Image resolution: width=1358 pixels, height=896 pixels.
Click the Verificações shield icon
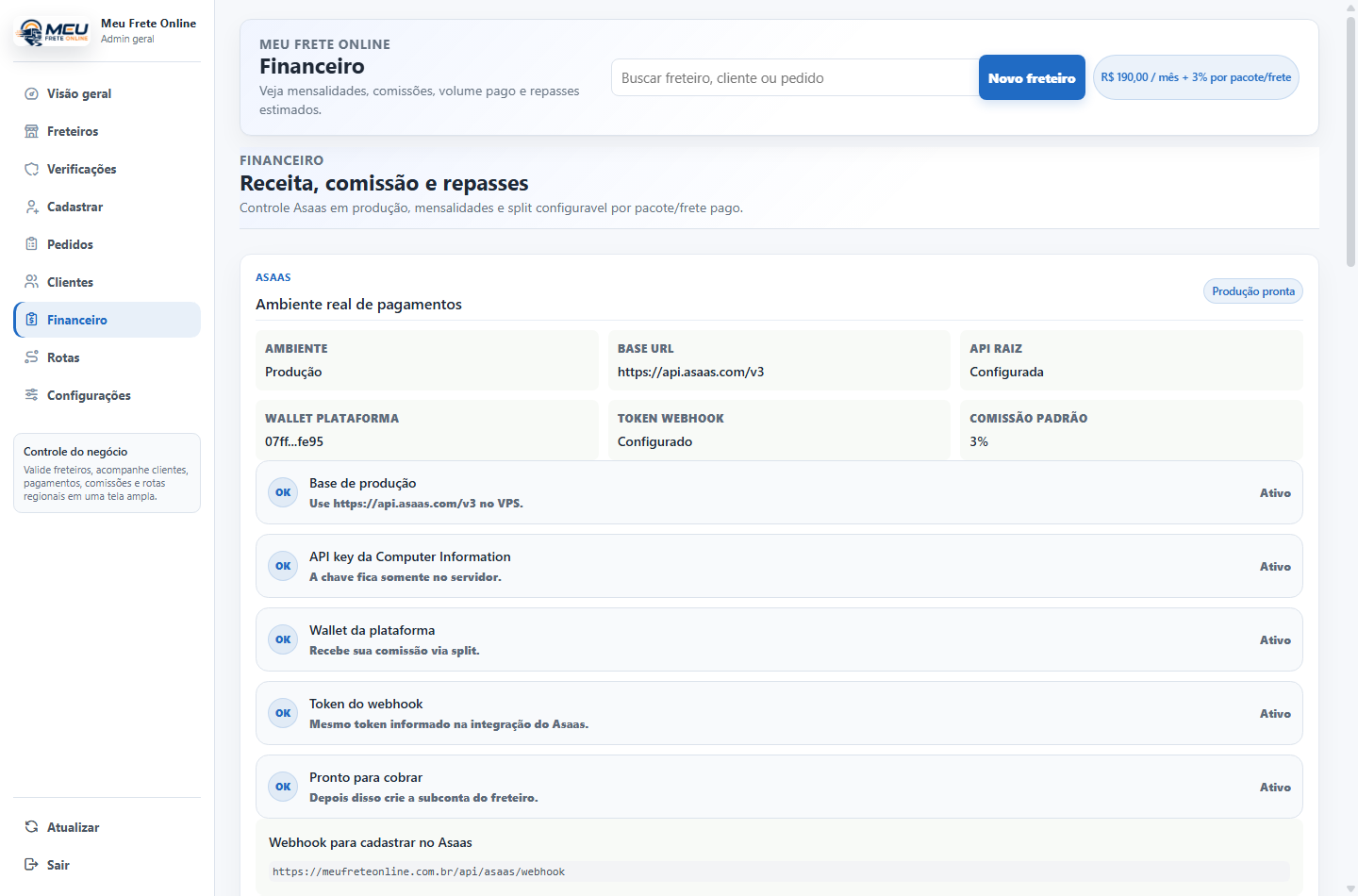[31, 169]
